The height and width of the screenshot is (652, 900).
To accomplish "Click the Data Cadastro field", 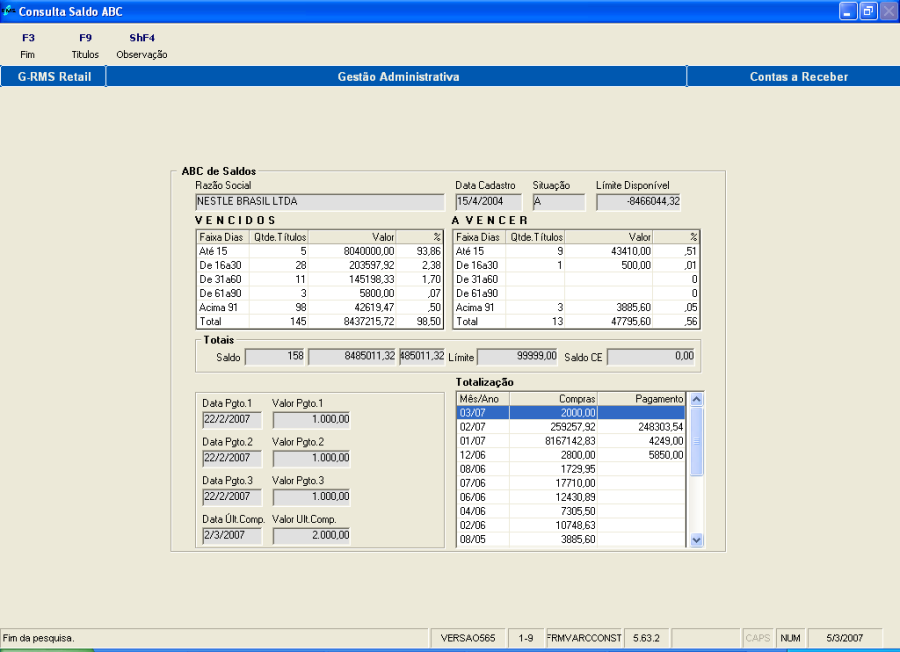I will [488, 202].
